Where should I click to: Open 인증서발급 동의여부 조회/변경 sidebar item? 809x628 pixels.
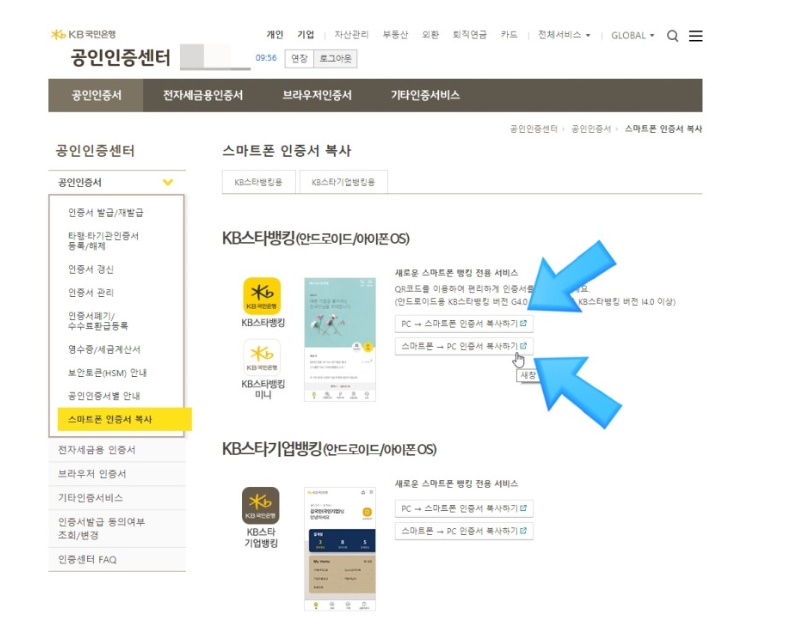(x=117, y=528)
